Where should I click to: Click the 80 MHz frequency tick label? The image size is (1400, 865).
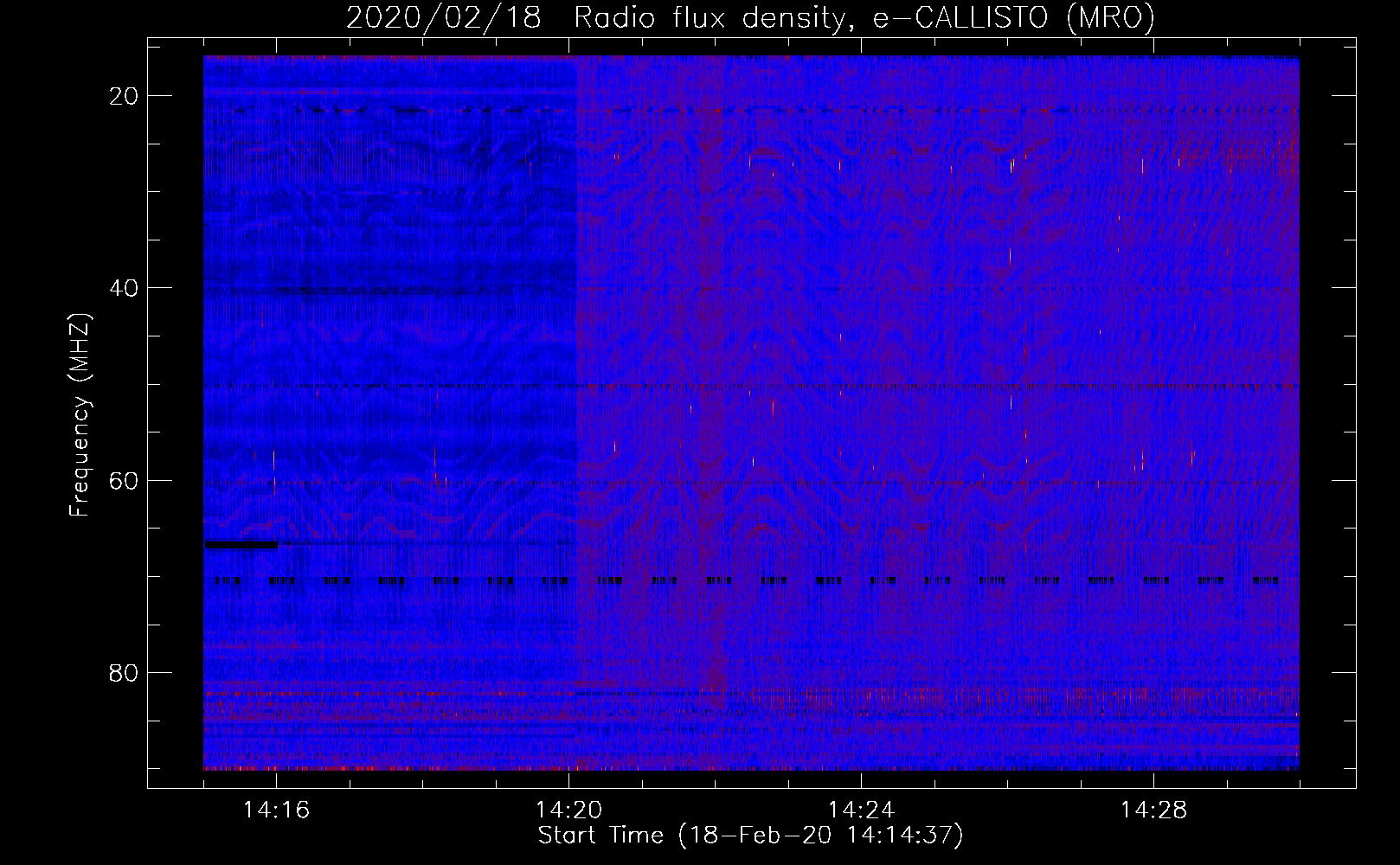[124, 673]
